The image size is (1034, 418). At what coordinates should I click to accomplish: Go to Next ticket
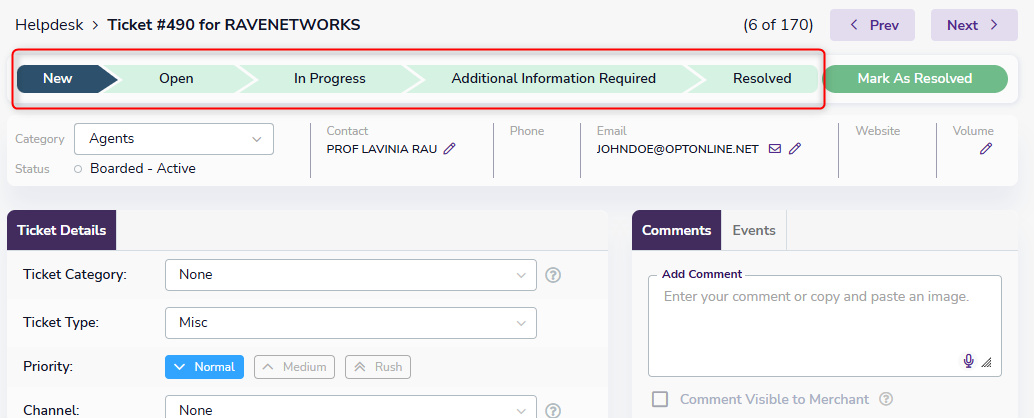[973, 25]
